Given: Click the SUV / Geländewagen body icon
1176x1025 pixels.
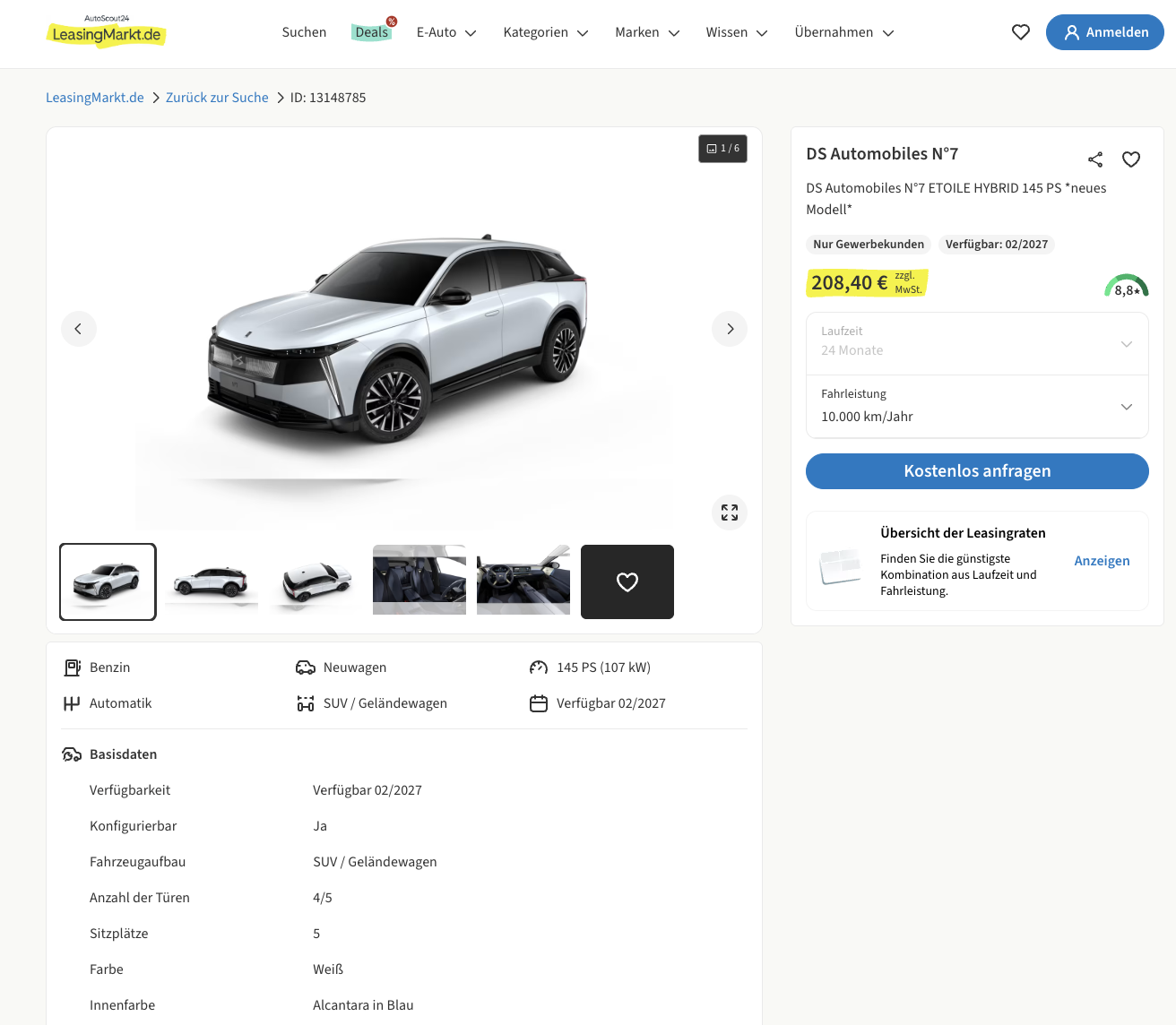Looking at the screenshot, I should [x=306, y=703].
